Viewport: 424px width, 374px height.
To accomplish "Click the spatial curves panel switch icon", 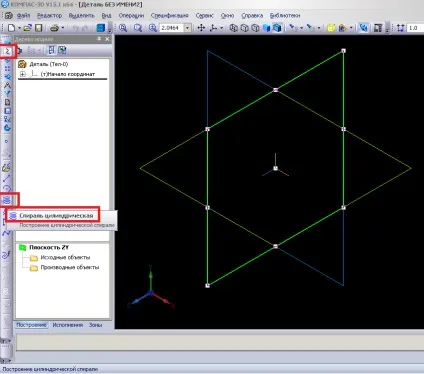I will (7, 51).
